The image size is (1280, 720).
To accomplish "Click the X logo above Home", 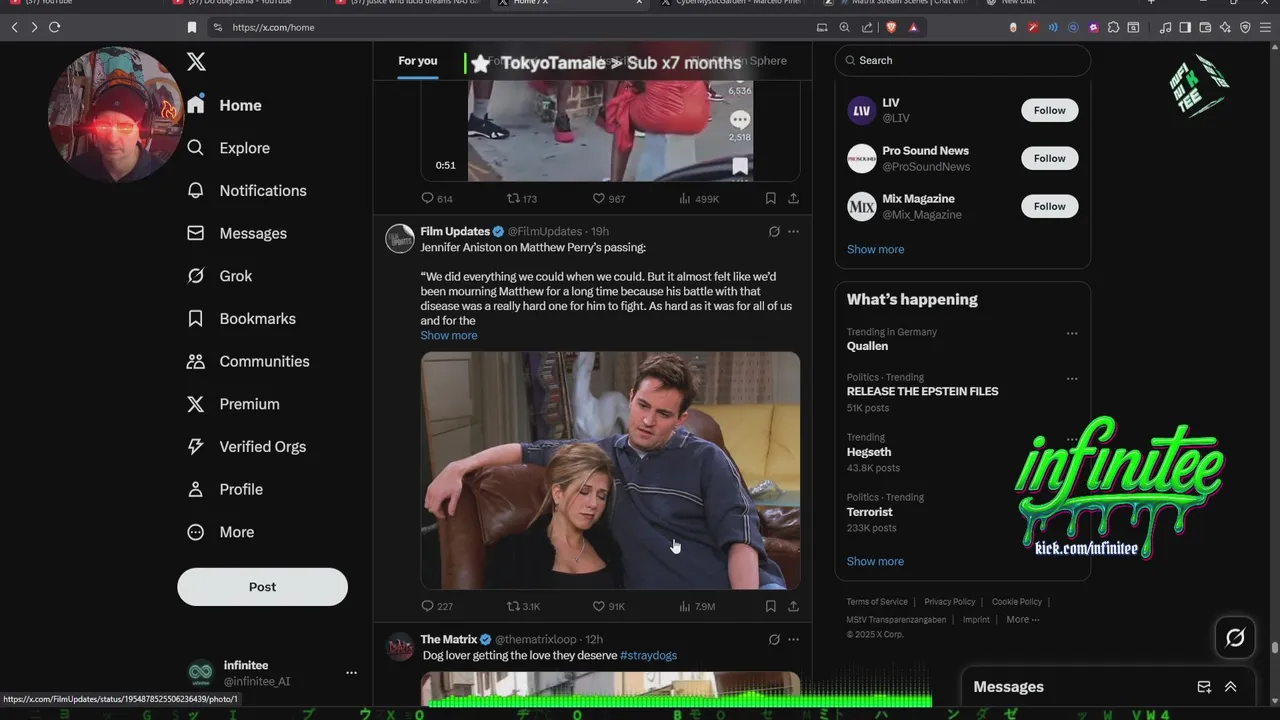I will pyautogui.click(x=196, y=61).
